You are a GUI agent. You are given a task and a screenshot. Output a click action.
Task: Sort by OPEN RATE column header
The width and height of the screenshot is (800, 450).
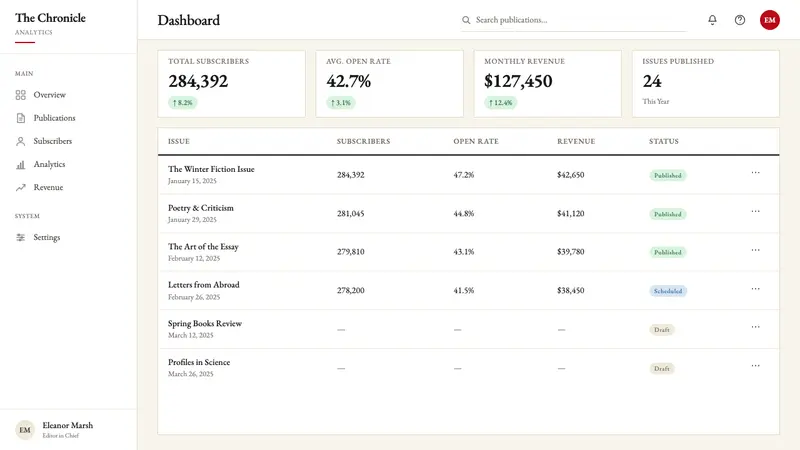pyautogui.click(x=476, y=141)
